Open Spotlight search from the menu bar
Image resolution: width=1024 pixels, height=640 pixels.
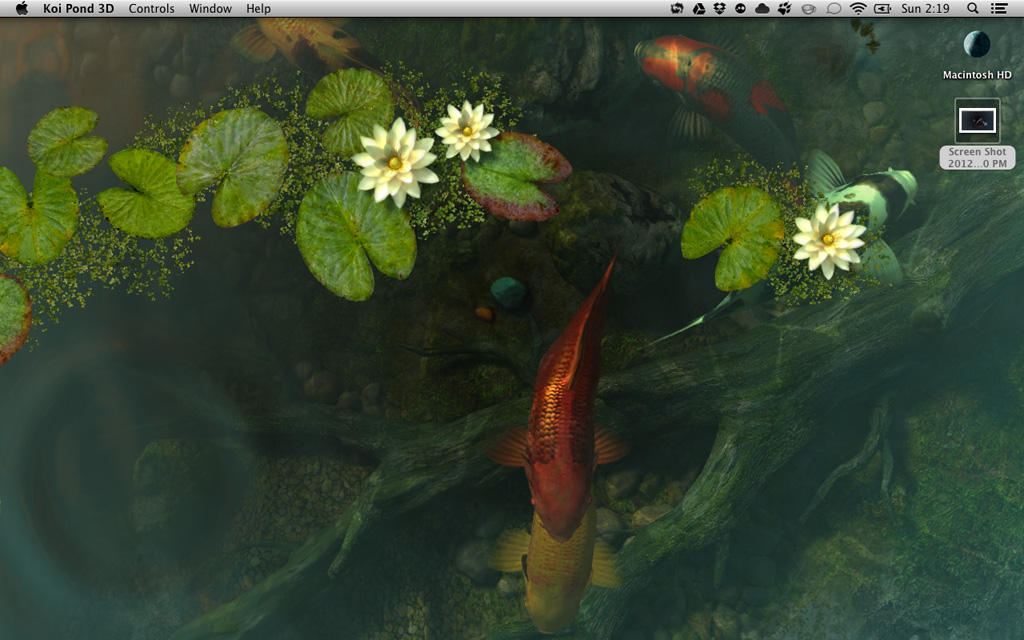click(x=972, y=9)
